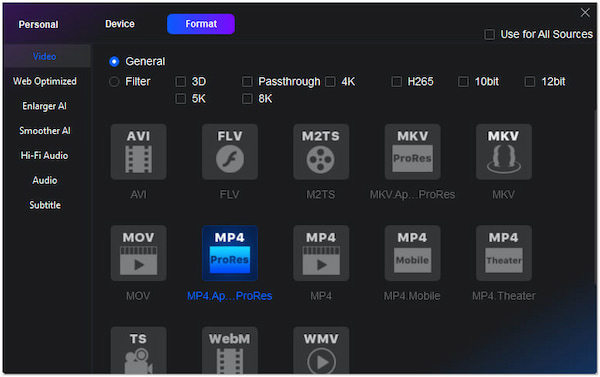Screen dimensions: 600x377
Task: Select the Filter radio button
Action: [x=114, y=82]
